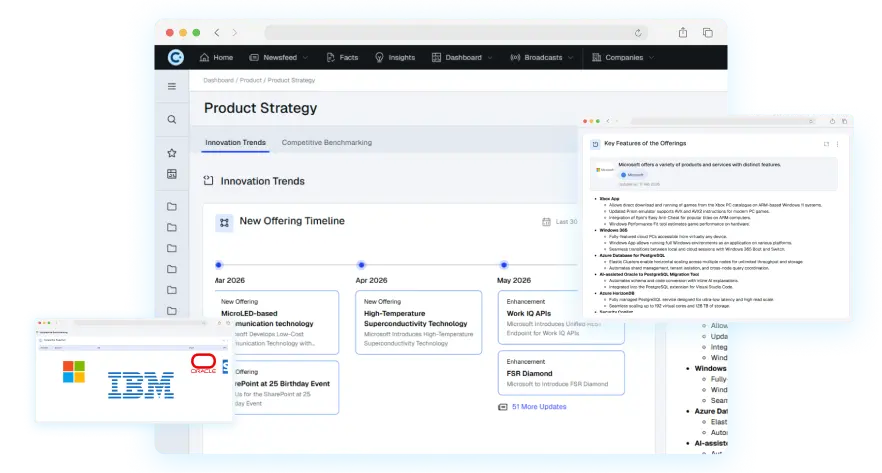The width and height of the screenshot is (882, 473).
Task: Click the Key Features popup window address bar
Action: pyautogui.click(x=723, y=121)
